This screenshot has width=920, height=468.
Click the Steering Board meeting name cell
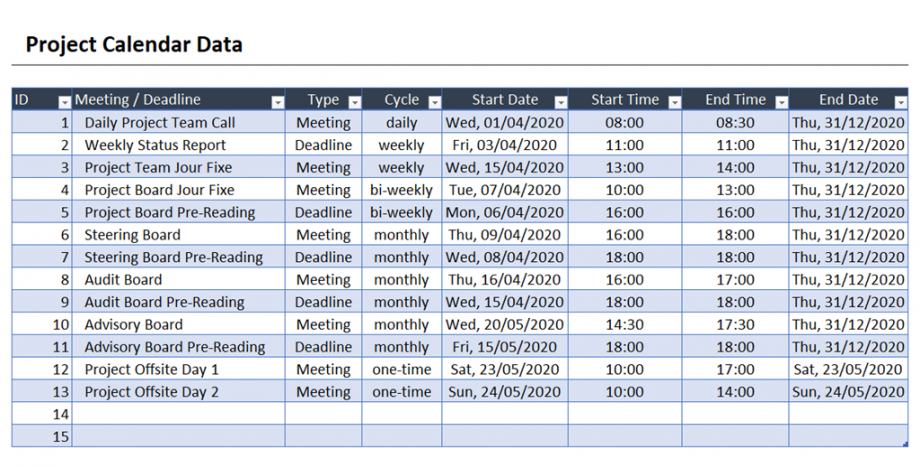[132, 235]
